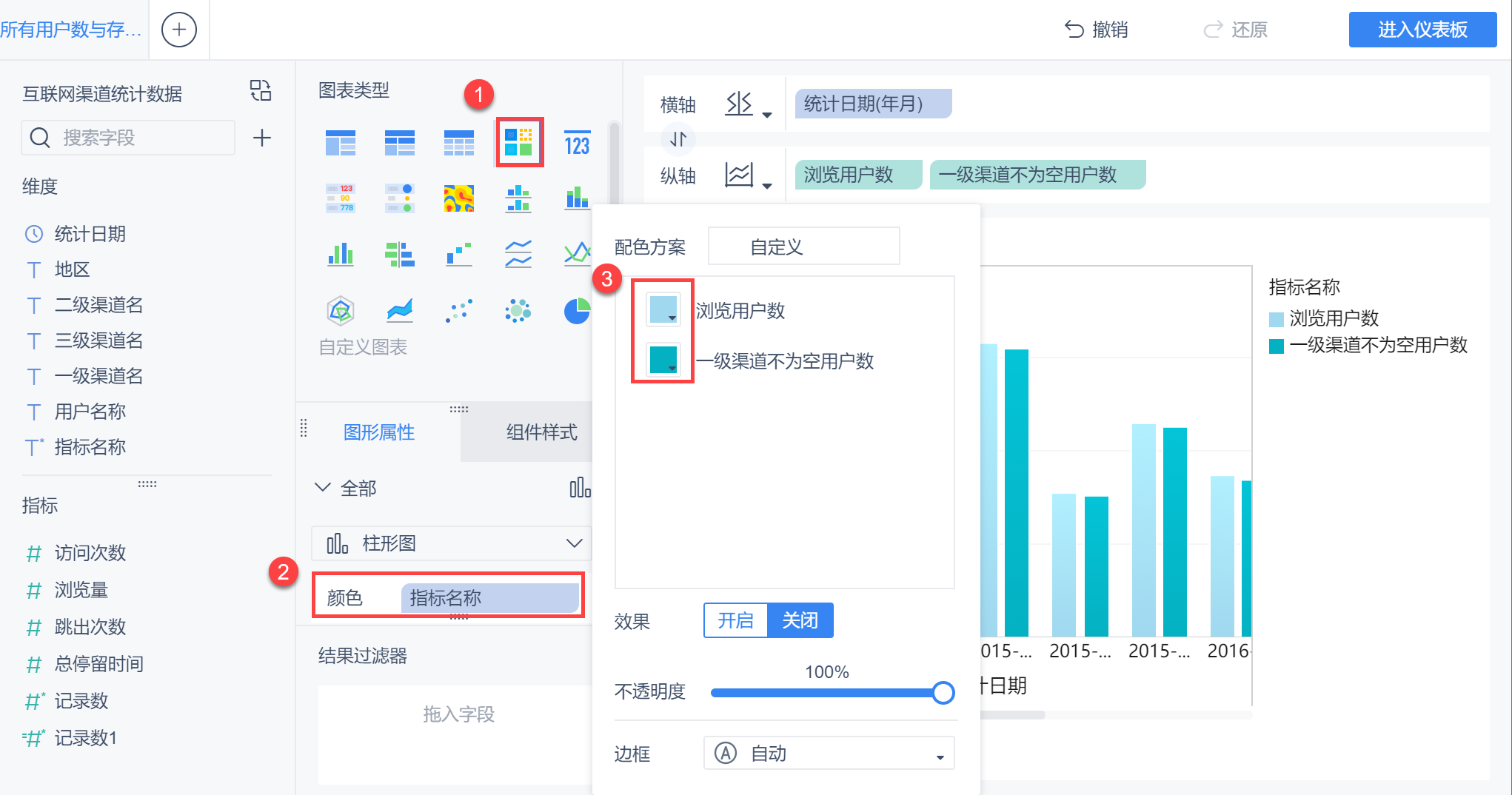Click the 进入仪表板 button
Screen dimensions: 1512x795
(1422, 30)
